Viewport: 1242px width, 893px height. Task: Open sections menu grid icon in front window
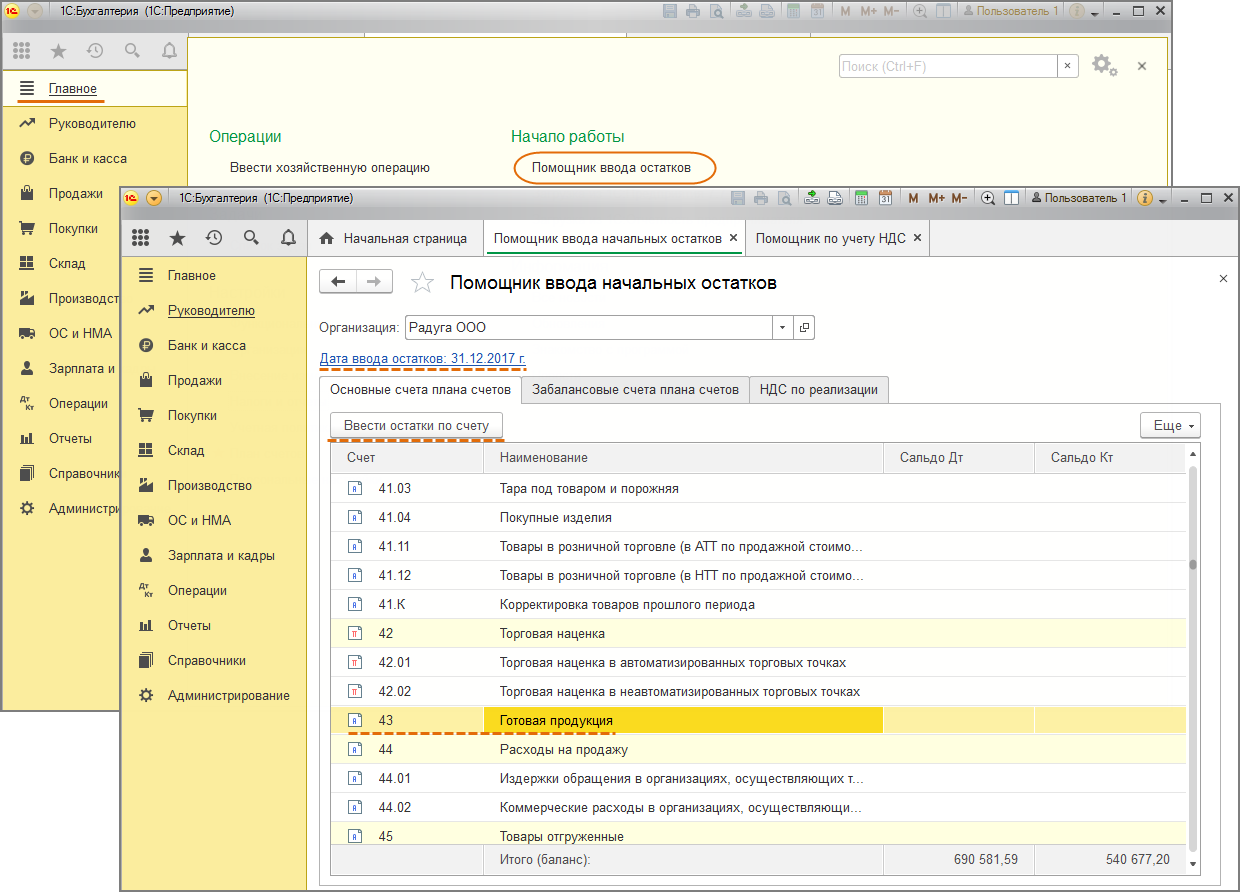[x=141, y=238]
